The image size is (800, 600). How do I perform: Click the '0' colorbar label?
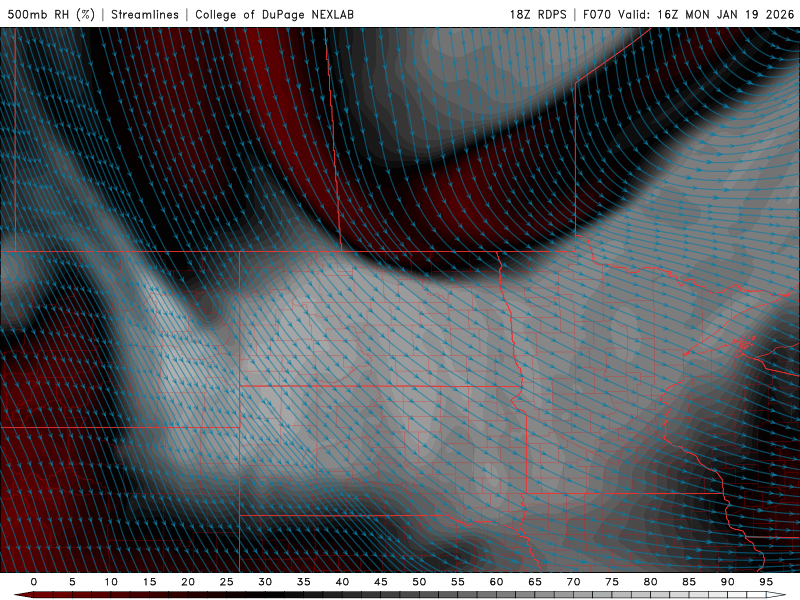(x=34, y=582)
